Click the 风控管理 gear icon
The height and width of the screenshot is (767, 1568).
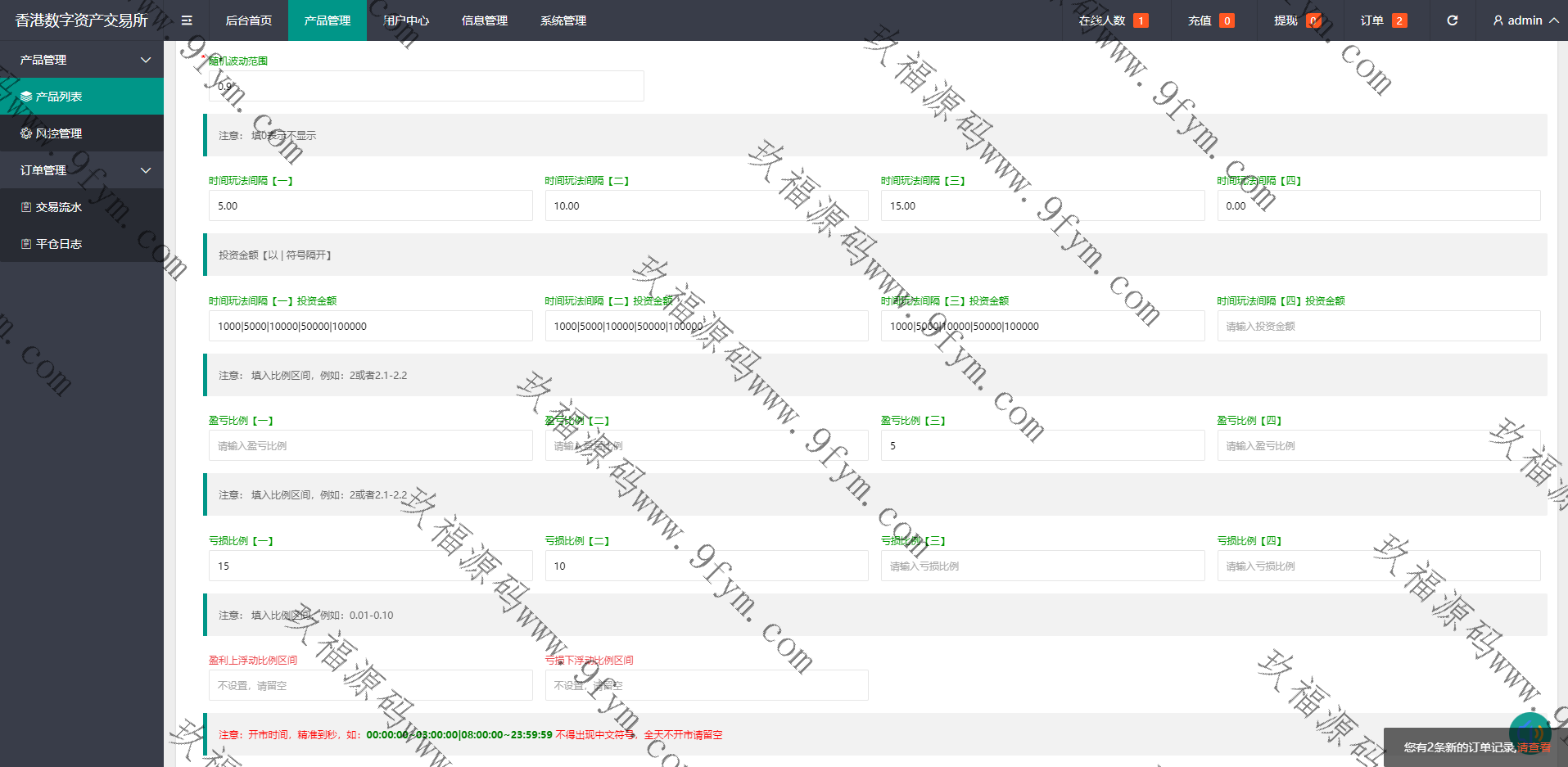pyautogui.click(x=26, y=133)
